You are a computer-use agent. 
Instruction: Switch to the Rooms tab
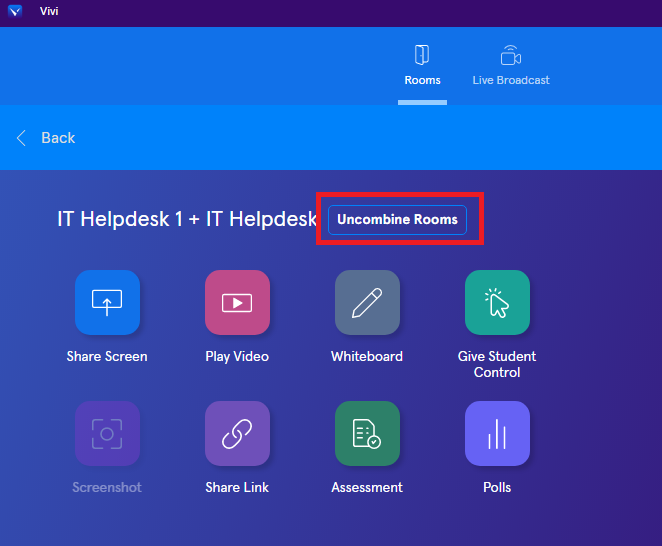[422, 65]
